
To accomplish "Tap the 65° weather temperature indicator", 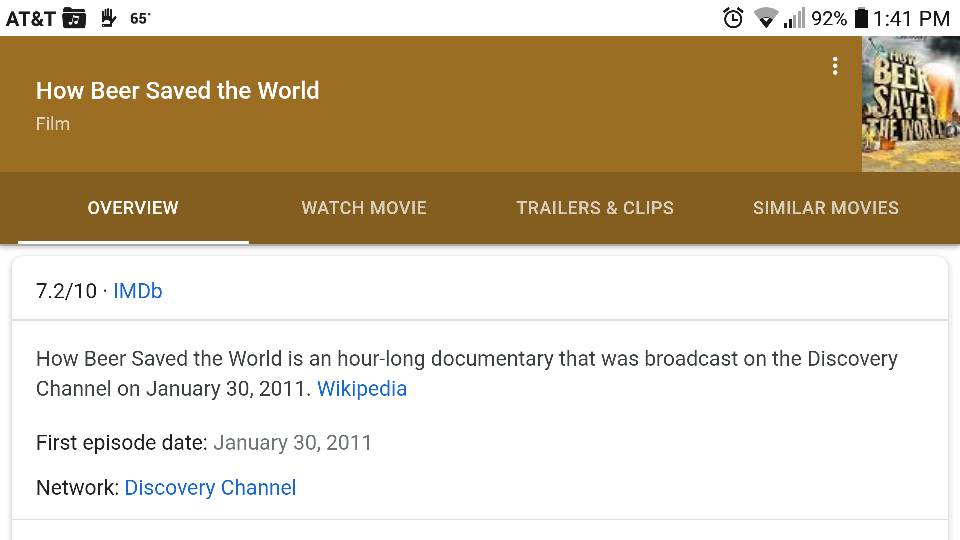I will click(140, 18).
